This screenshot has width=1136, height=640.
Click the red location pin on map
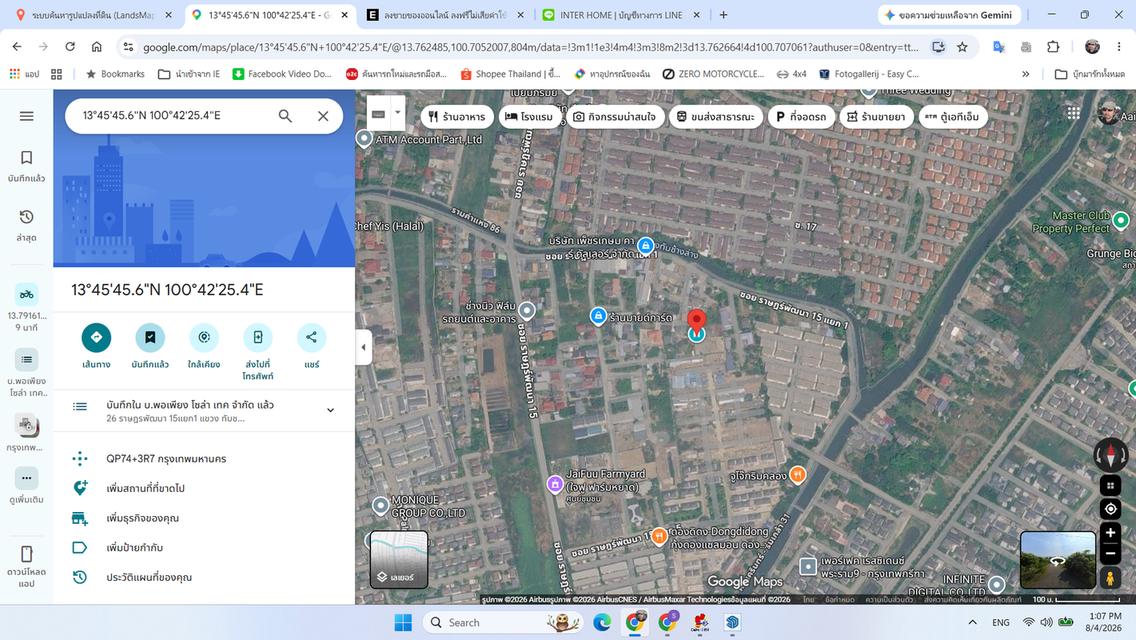click(696, 320)
